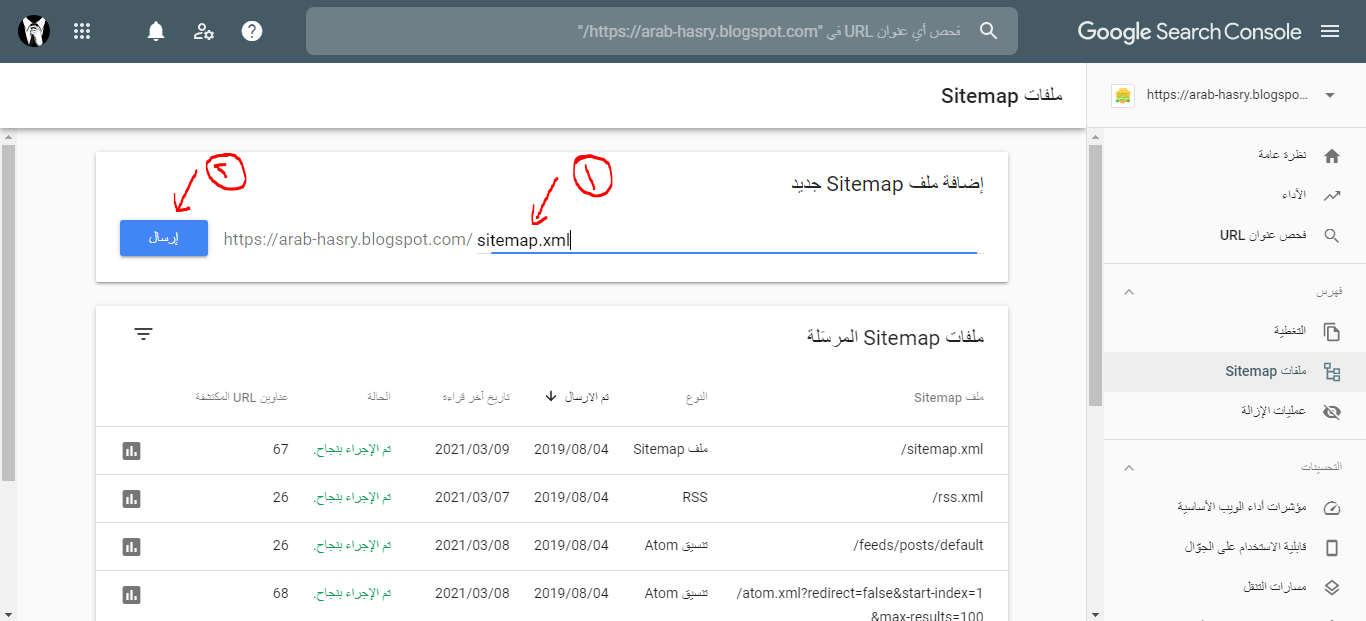Image resolution: width=1366 pixels, height=621 pixels.
Task: Click discovered URLs value 68
Action: pyautogui.click(x=281, y=594)
